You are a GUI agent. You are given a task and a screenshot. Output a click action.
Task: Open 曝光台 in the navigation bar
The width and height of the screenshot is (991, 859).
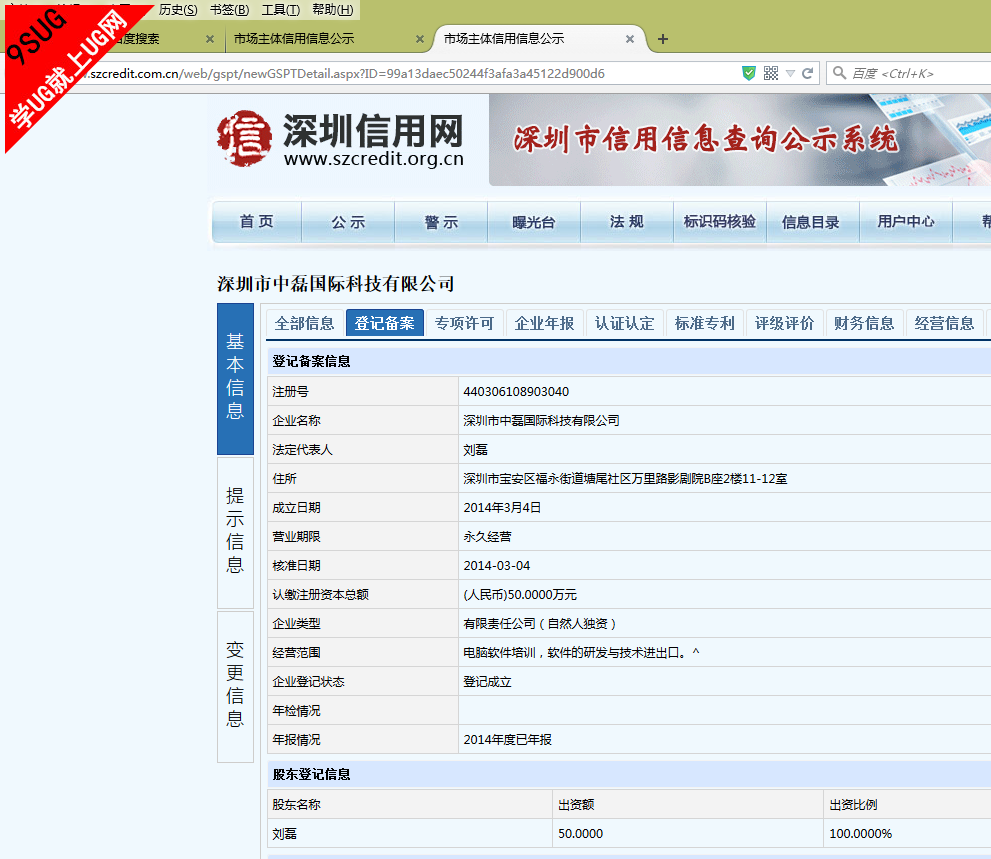[x=534, y=222]
